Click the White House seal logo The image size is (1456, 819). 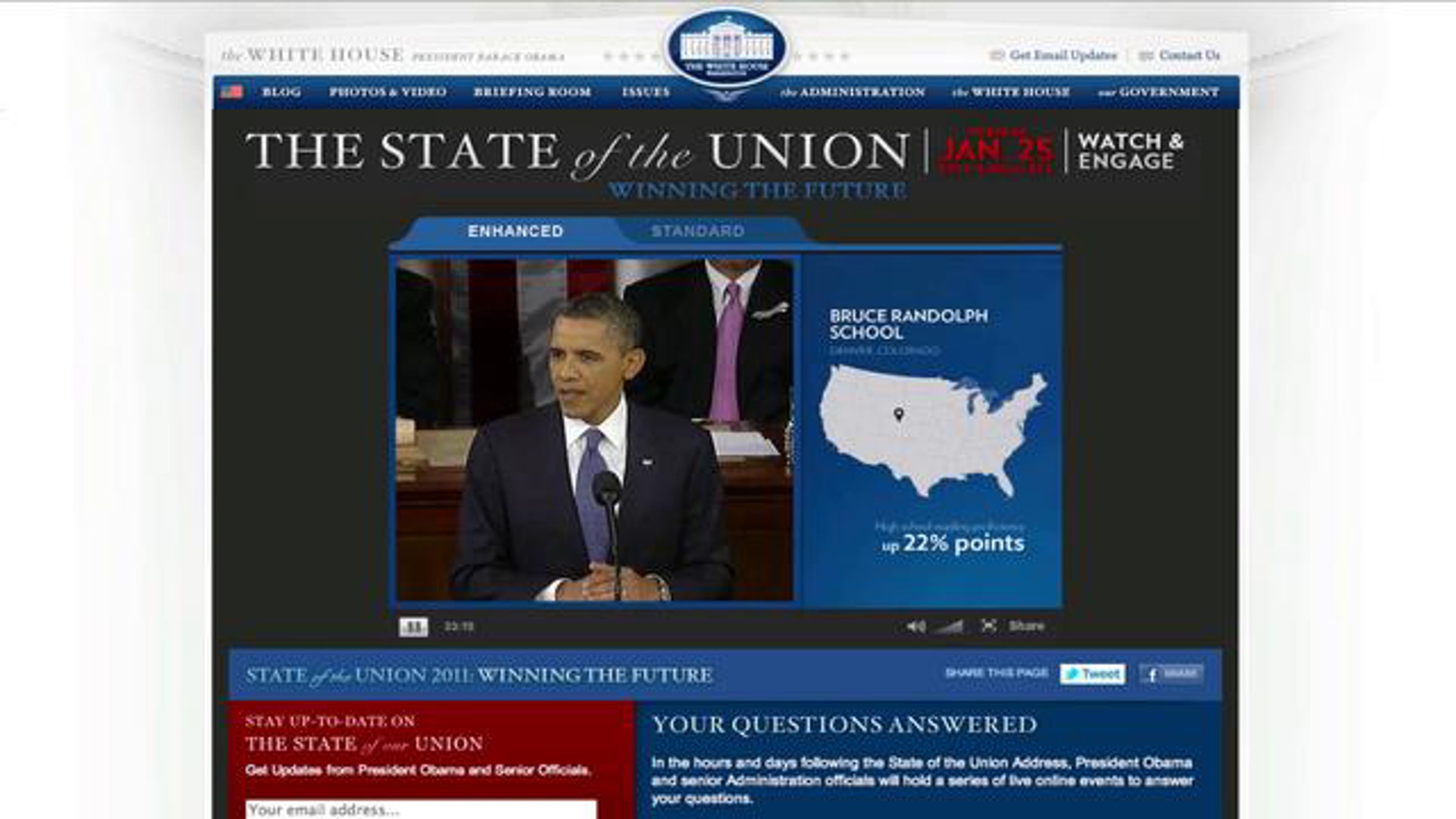pyautogui.click(x=726, y=50)
